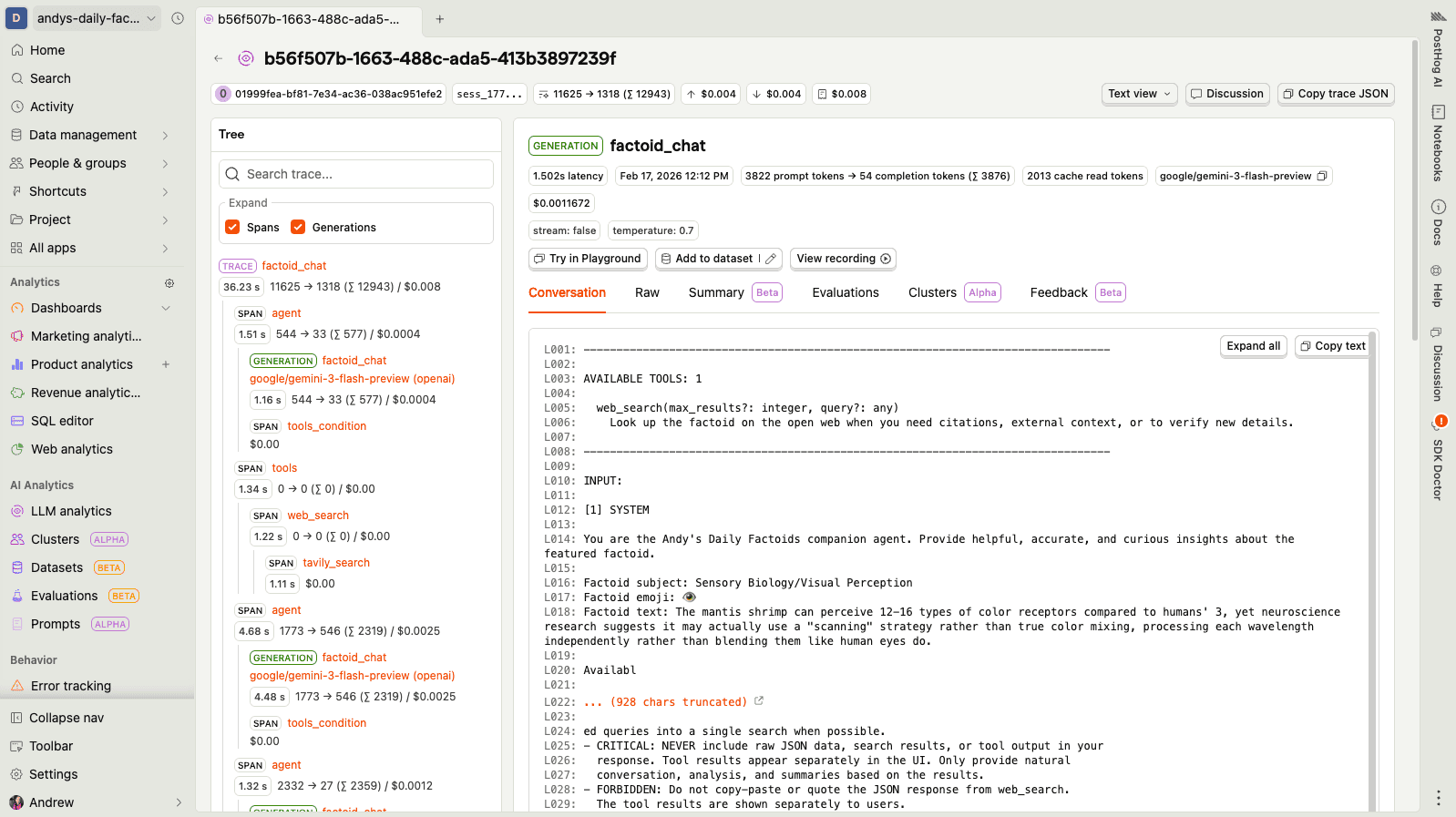Click the edit pencil next to Add to dataset

771,259
